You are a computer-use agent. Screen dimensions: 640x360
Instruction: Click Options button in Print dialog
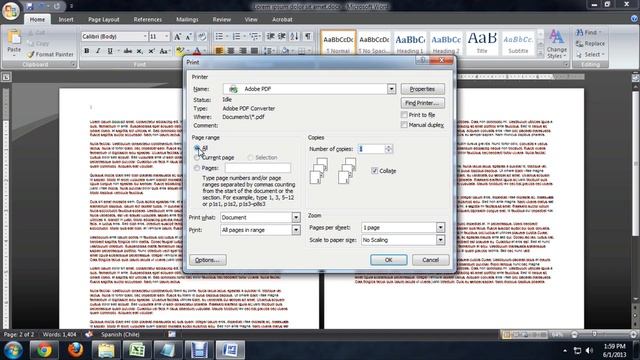click(207, 260)
